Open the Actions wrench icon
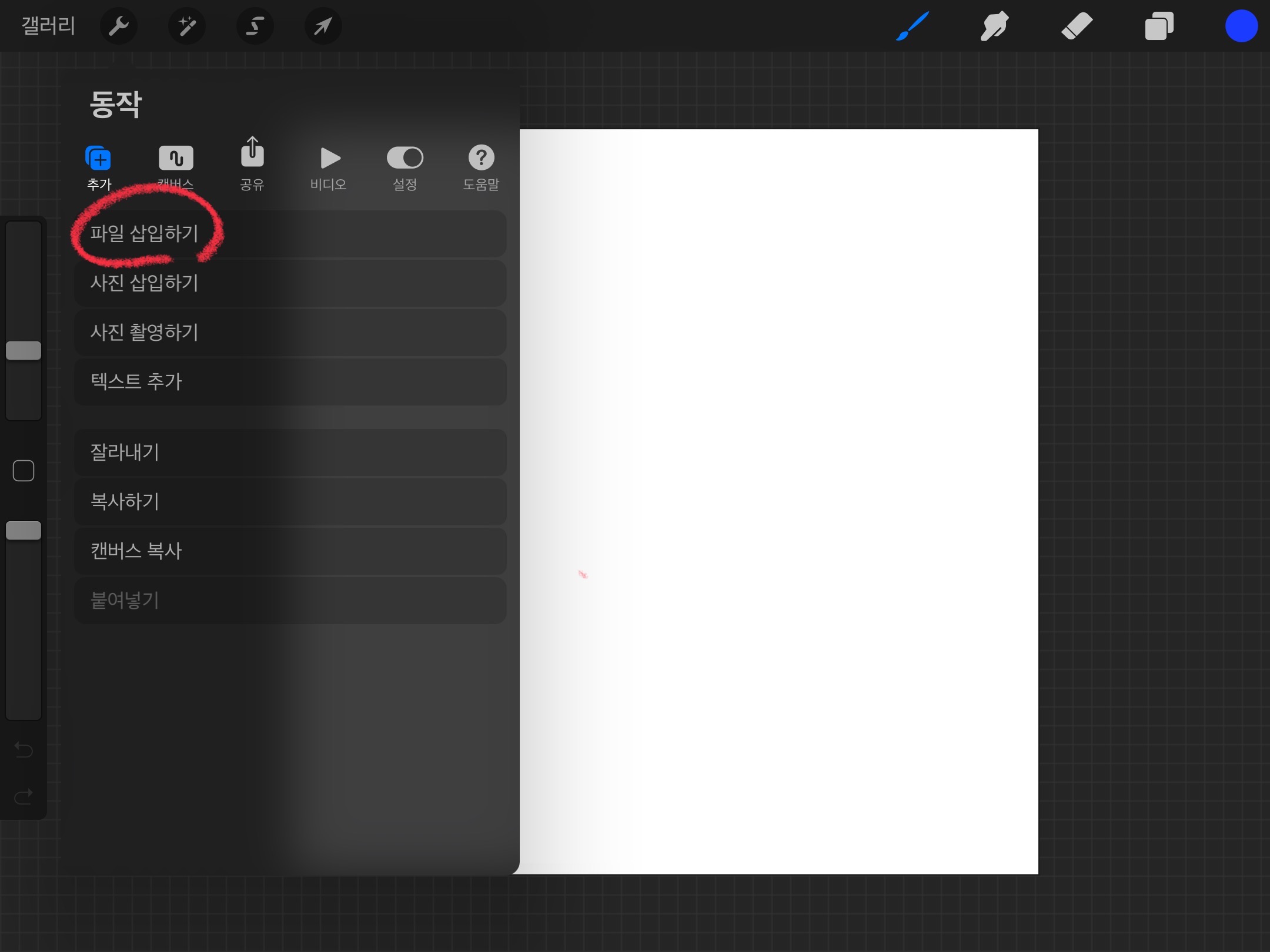Image resolution: width=1270 pixels, height=952 pixels. 119,26
